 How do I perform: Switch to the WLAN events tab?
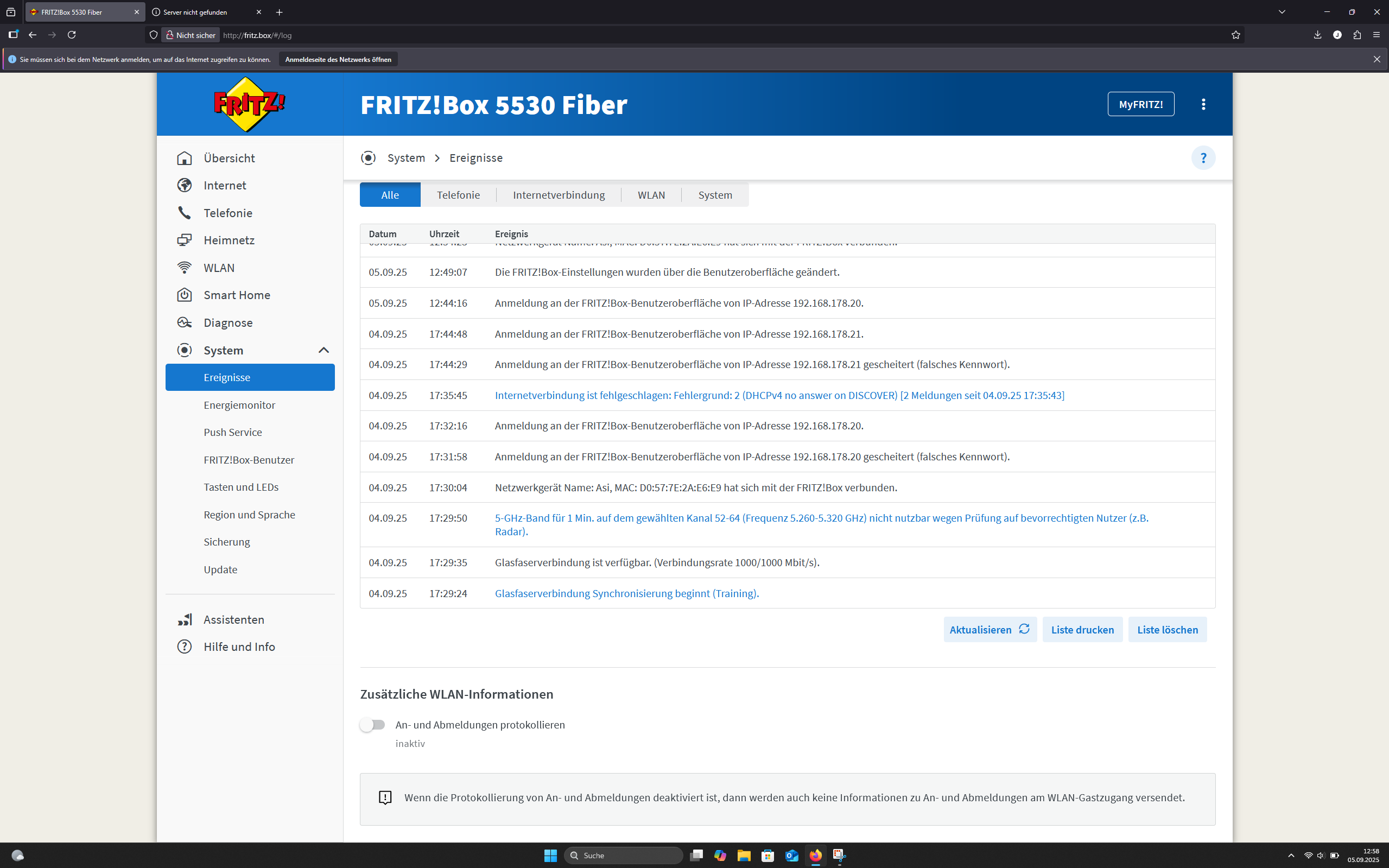click(651, 195)
